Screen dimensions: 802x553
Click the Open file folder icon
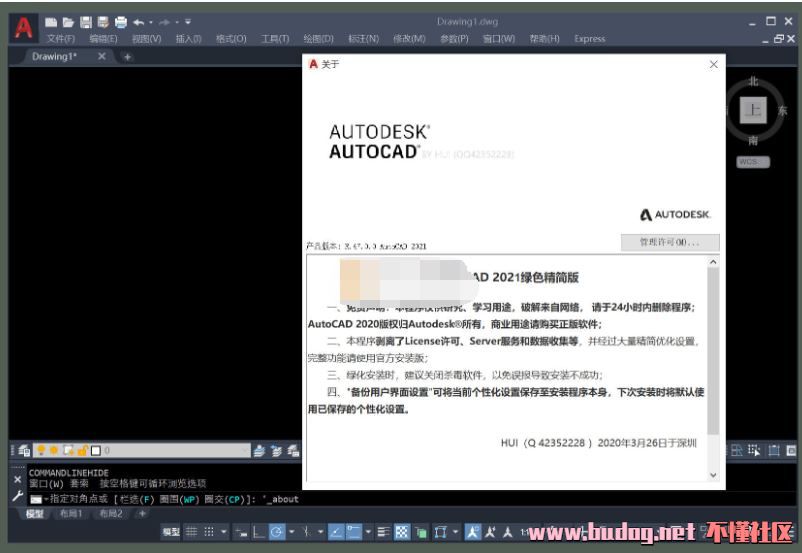[x=69, y=22]
